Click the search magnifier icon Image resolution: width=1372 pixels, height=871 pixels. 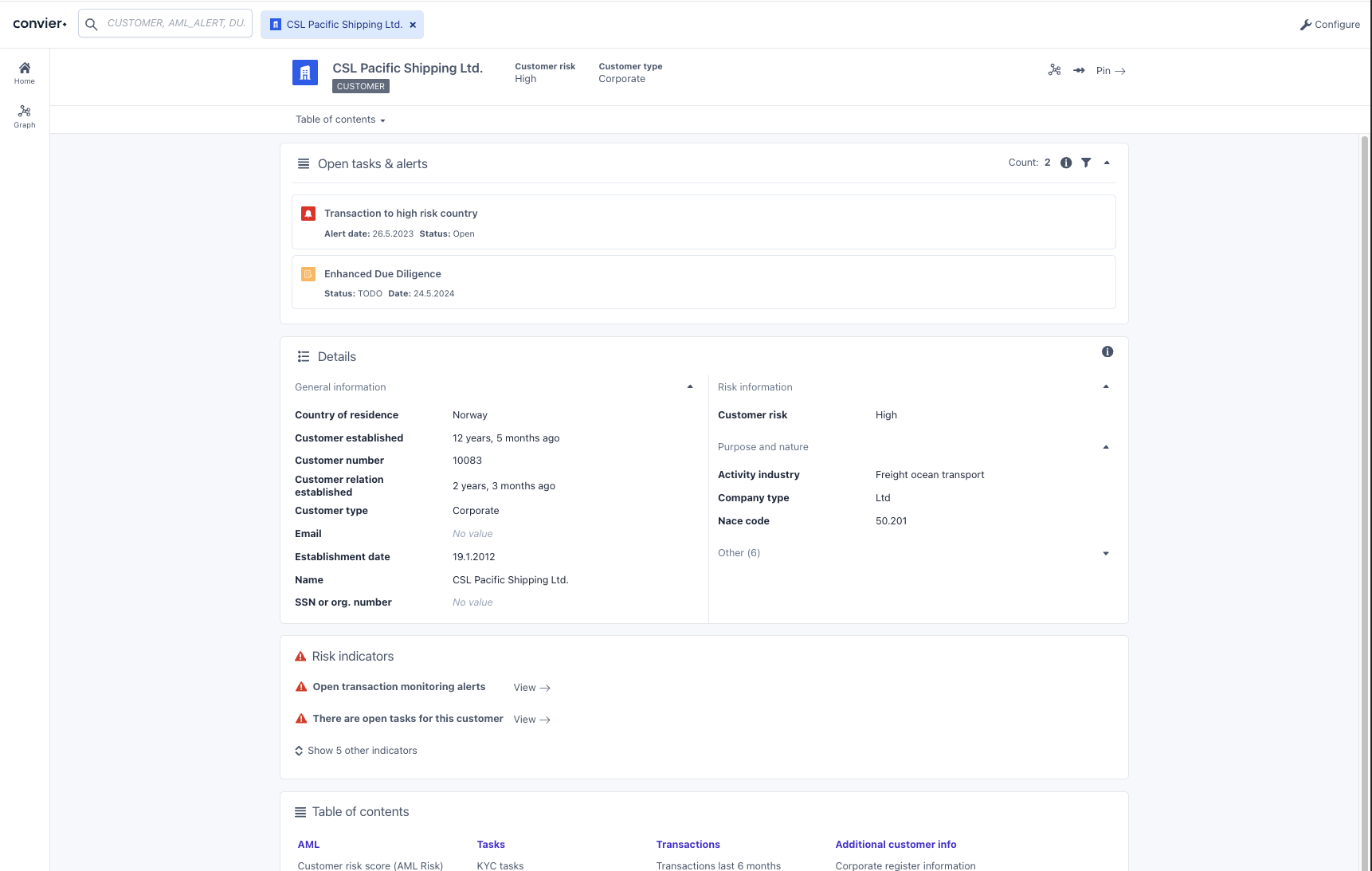click(x=92, y=24)
